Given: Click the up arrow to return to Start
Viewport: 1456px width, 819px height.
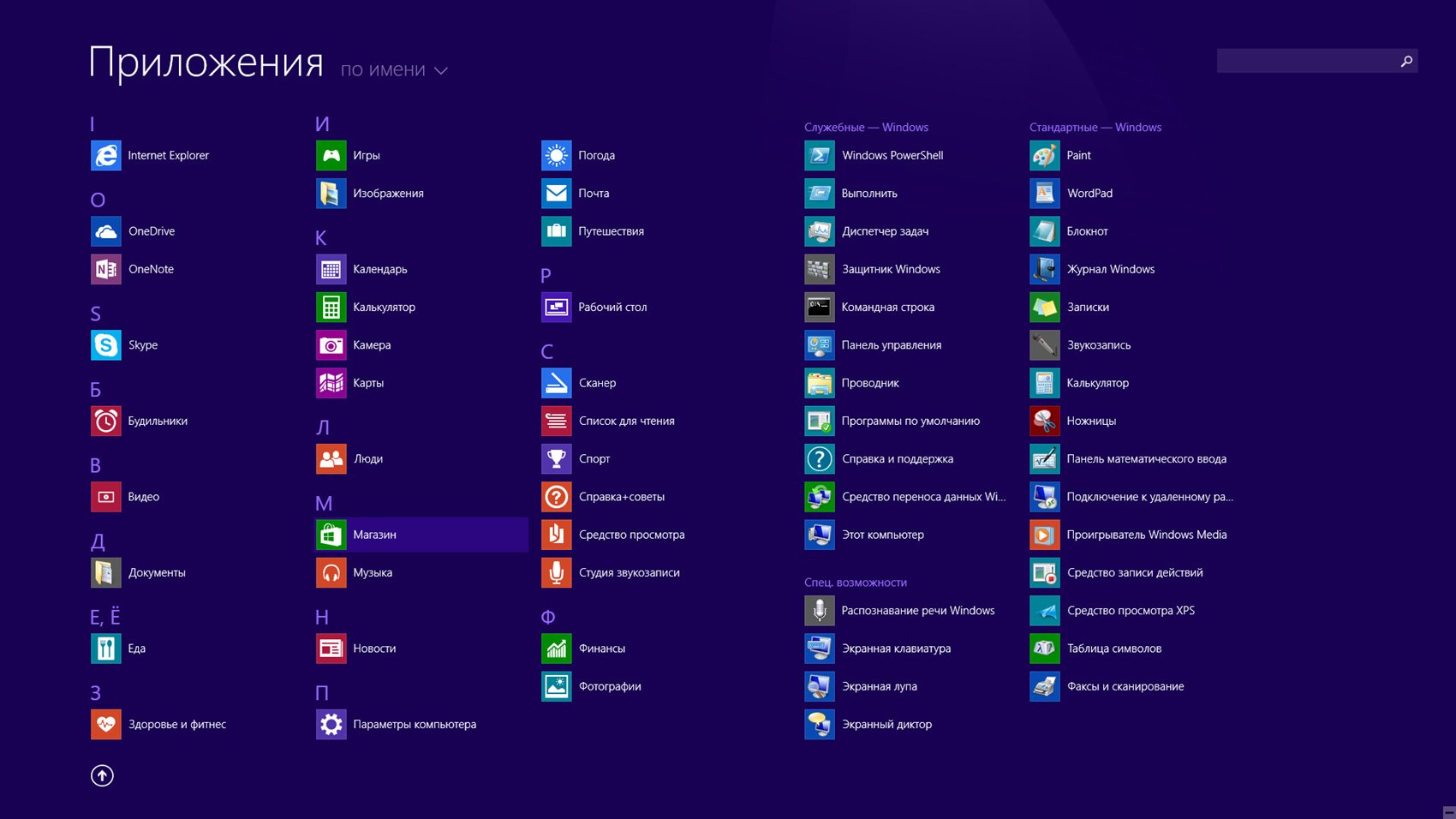Looking at the screenshot, I should click(102, 775).
